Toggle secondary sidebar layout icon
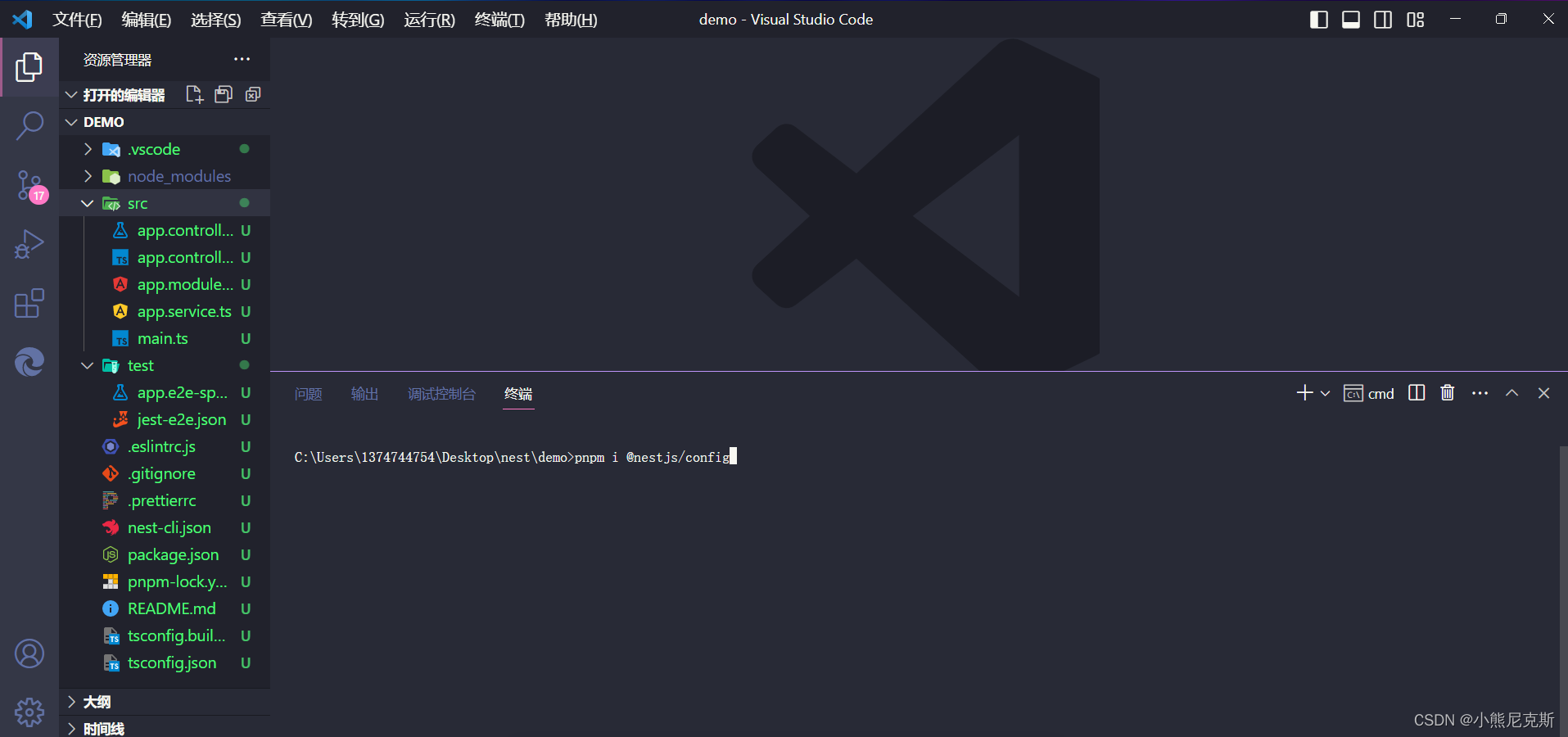Viewport: 1568px width, 737px height. pos(1383,20)
